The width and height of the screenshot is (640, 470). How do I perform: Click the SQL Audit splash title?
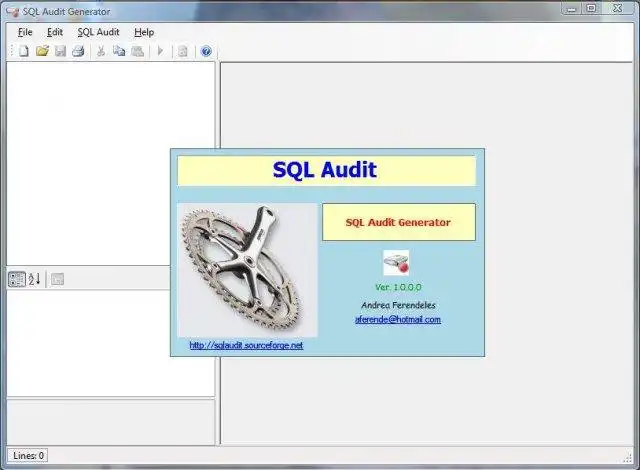point(326,170)
